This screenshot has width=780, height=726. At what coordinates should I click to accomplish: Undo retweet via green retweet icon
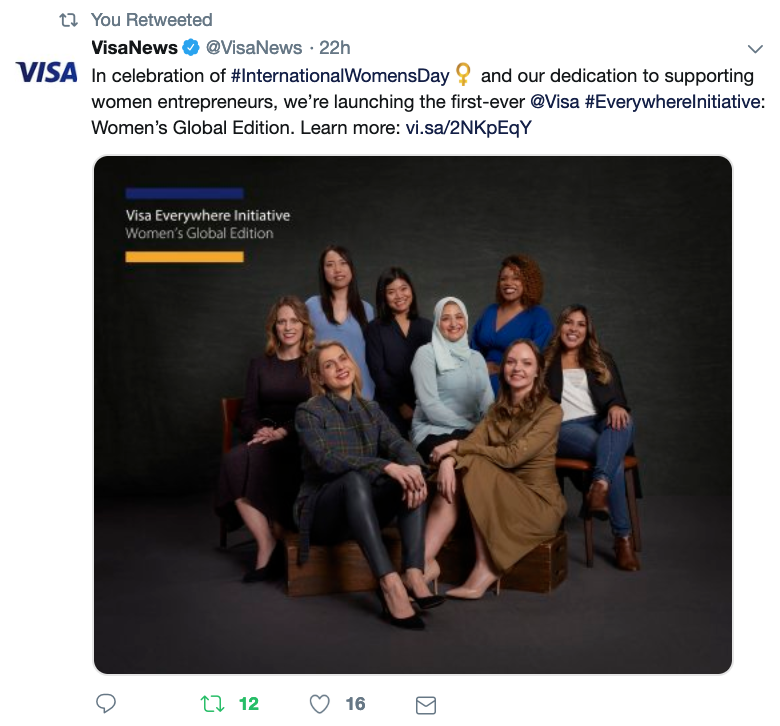tap(212, 704)
